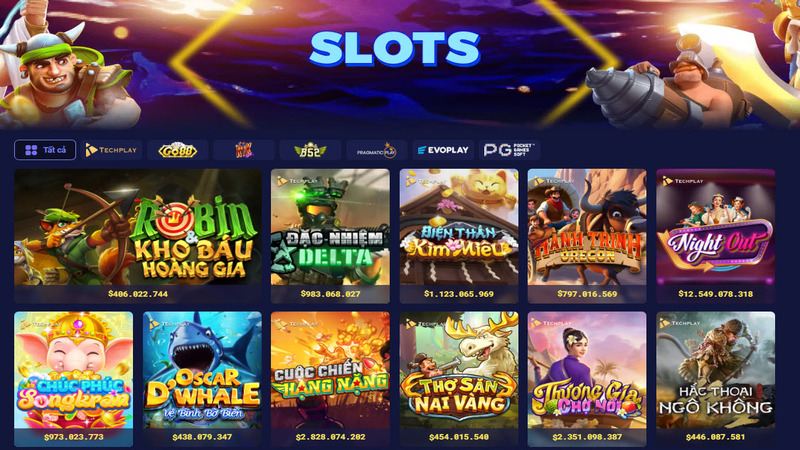Open Thợ Săn Nai Vàng game

(459, 379)
